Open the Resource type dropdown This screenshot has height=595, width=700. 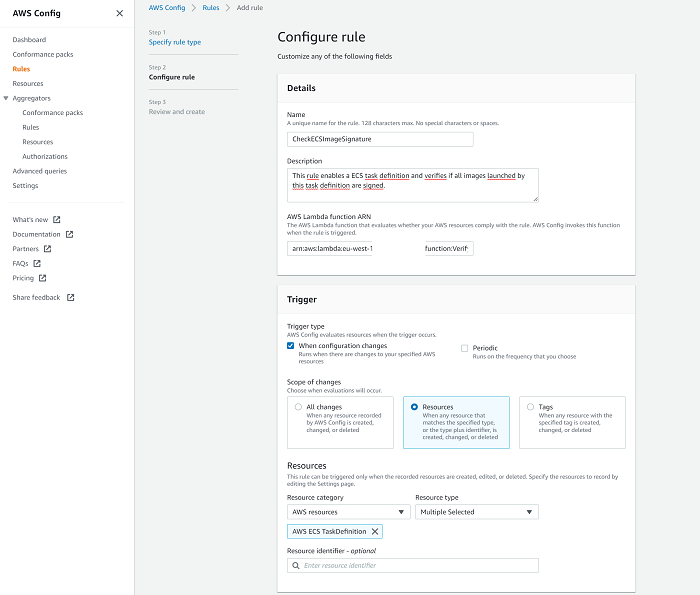477,512
